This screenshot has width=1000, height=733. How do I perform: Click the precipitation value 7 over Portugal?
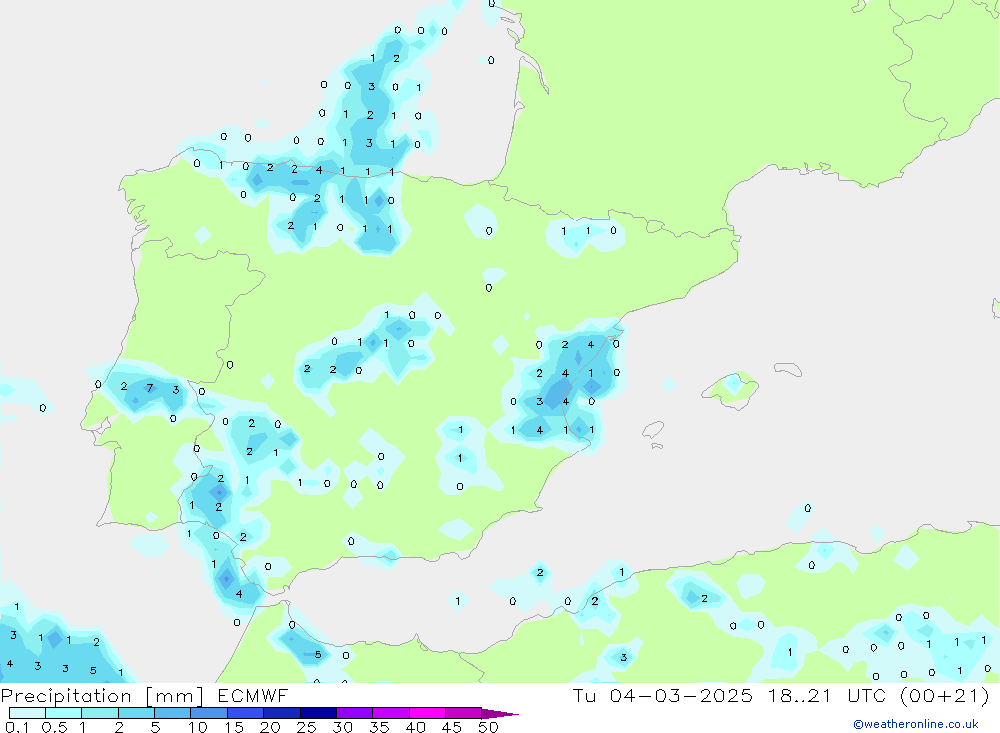pyautogui.click(x=149, y=387)
